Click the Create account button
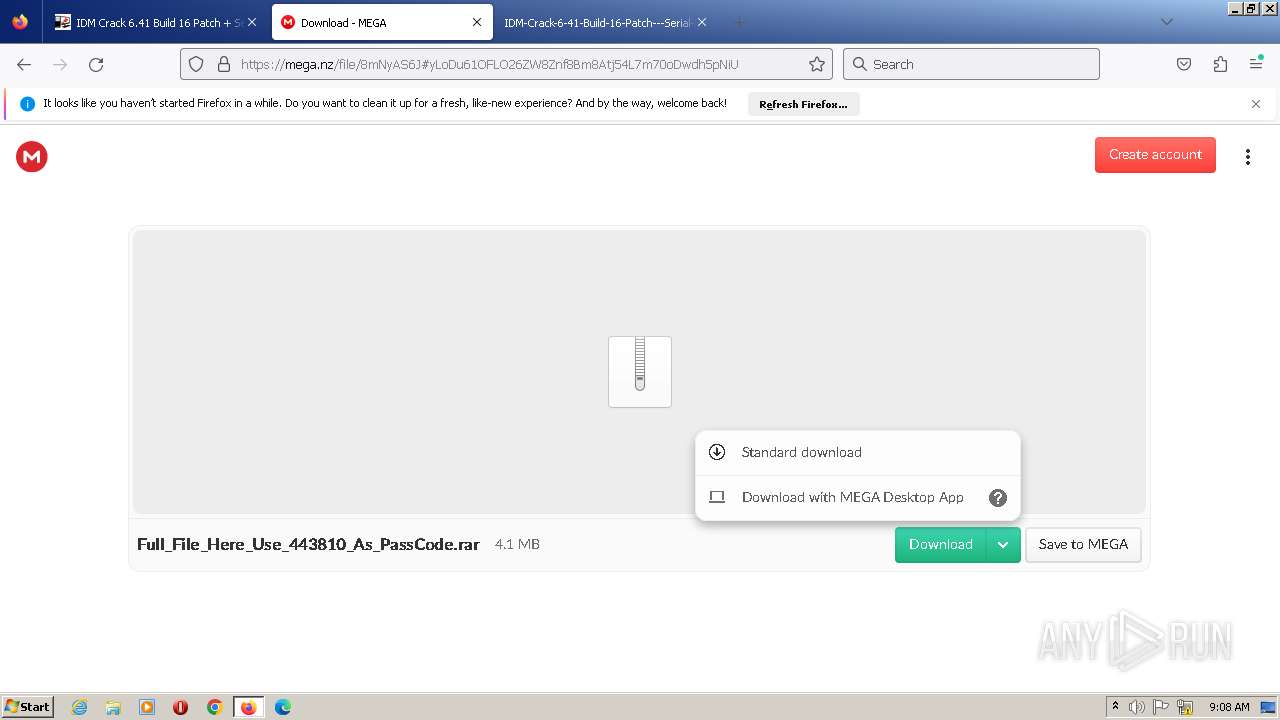This screenshot has height=720, width=1280. (x=1155, y=155)
